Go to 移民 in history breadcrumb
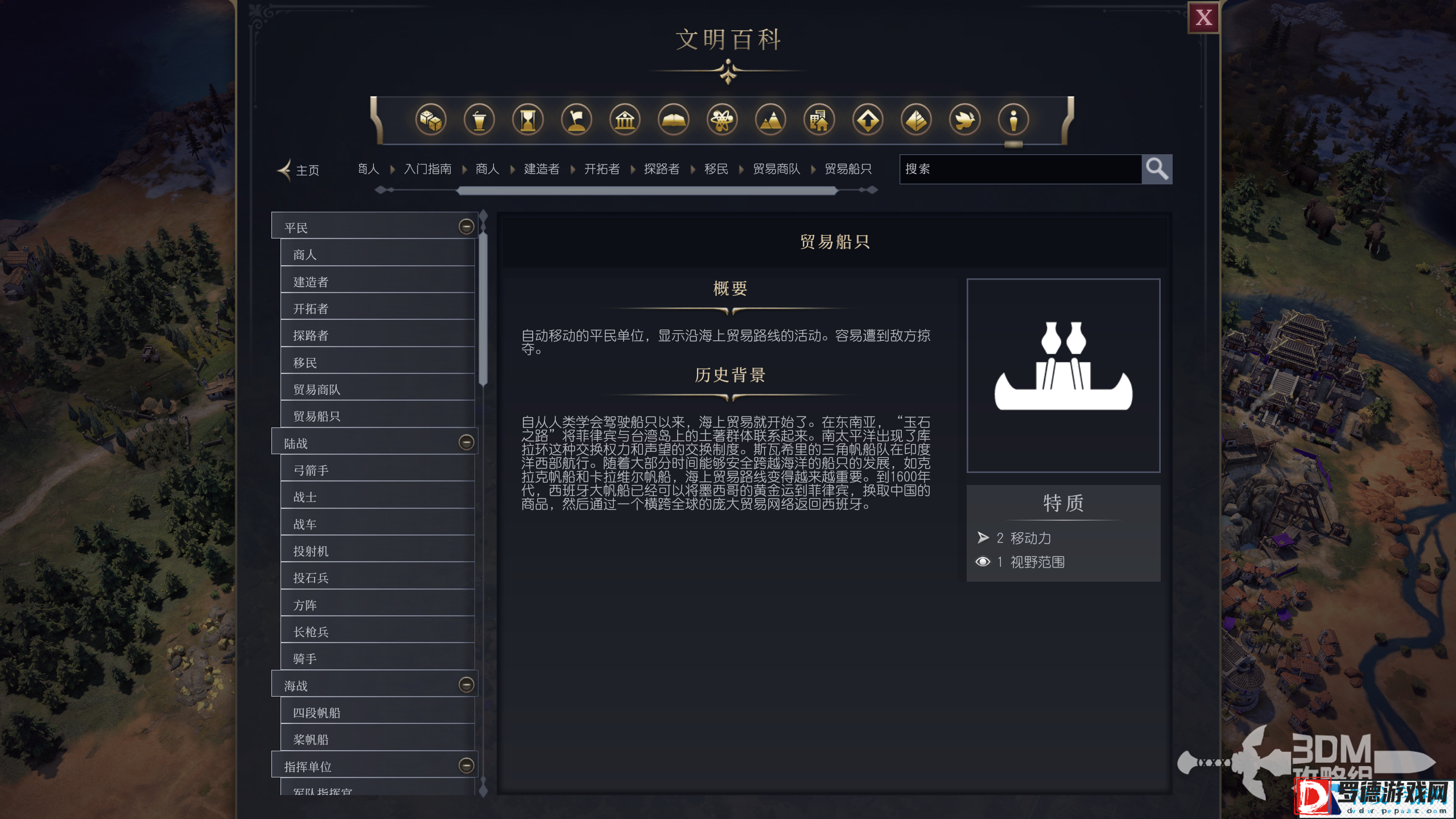Screen dimensions: 1456x819 [x=716, y=169]
